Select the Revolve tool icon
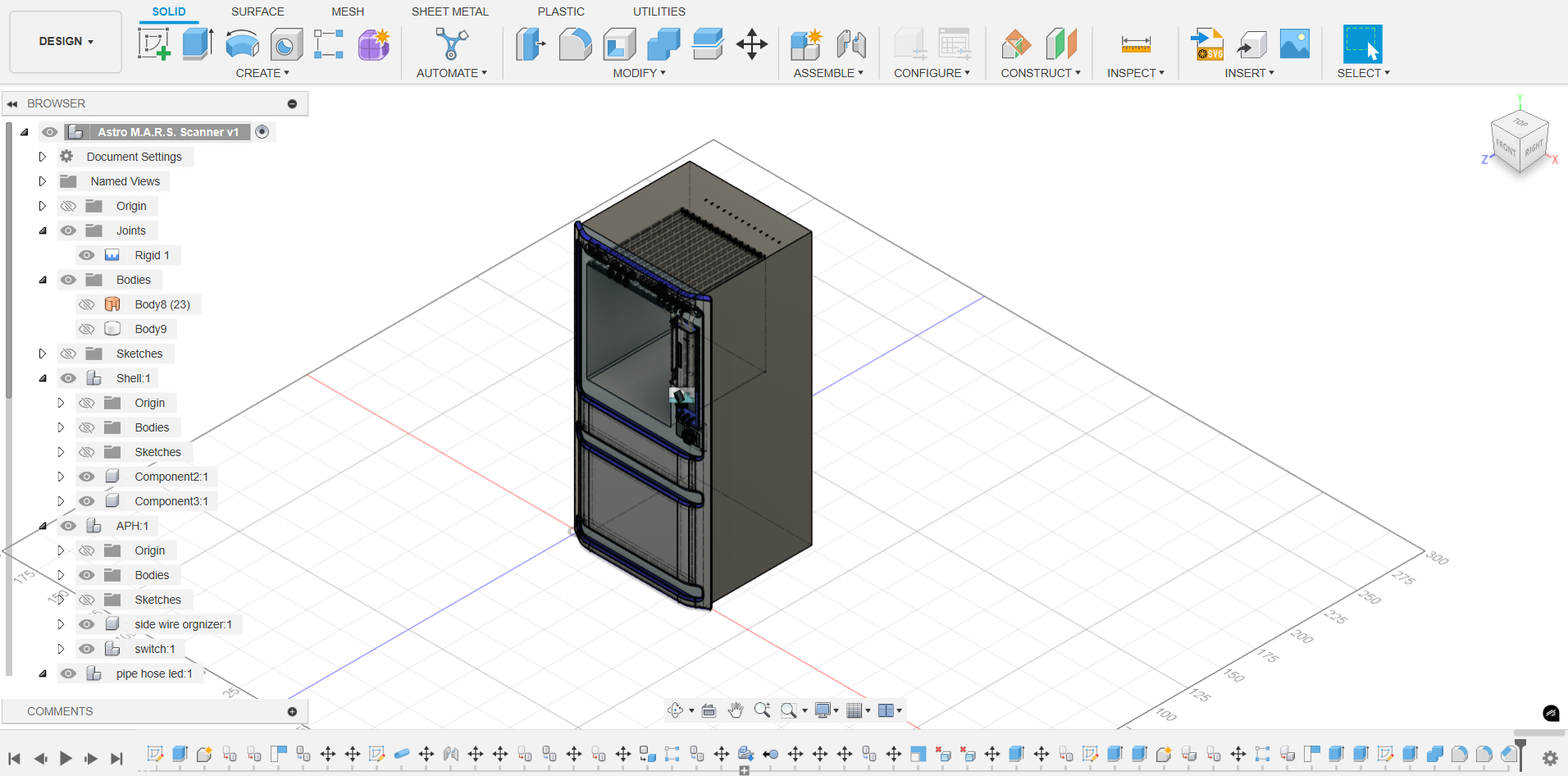 click(x=242, y=44)
